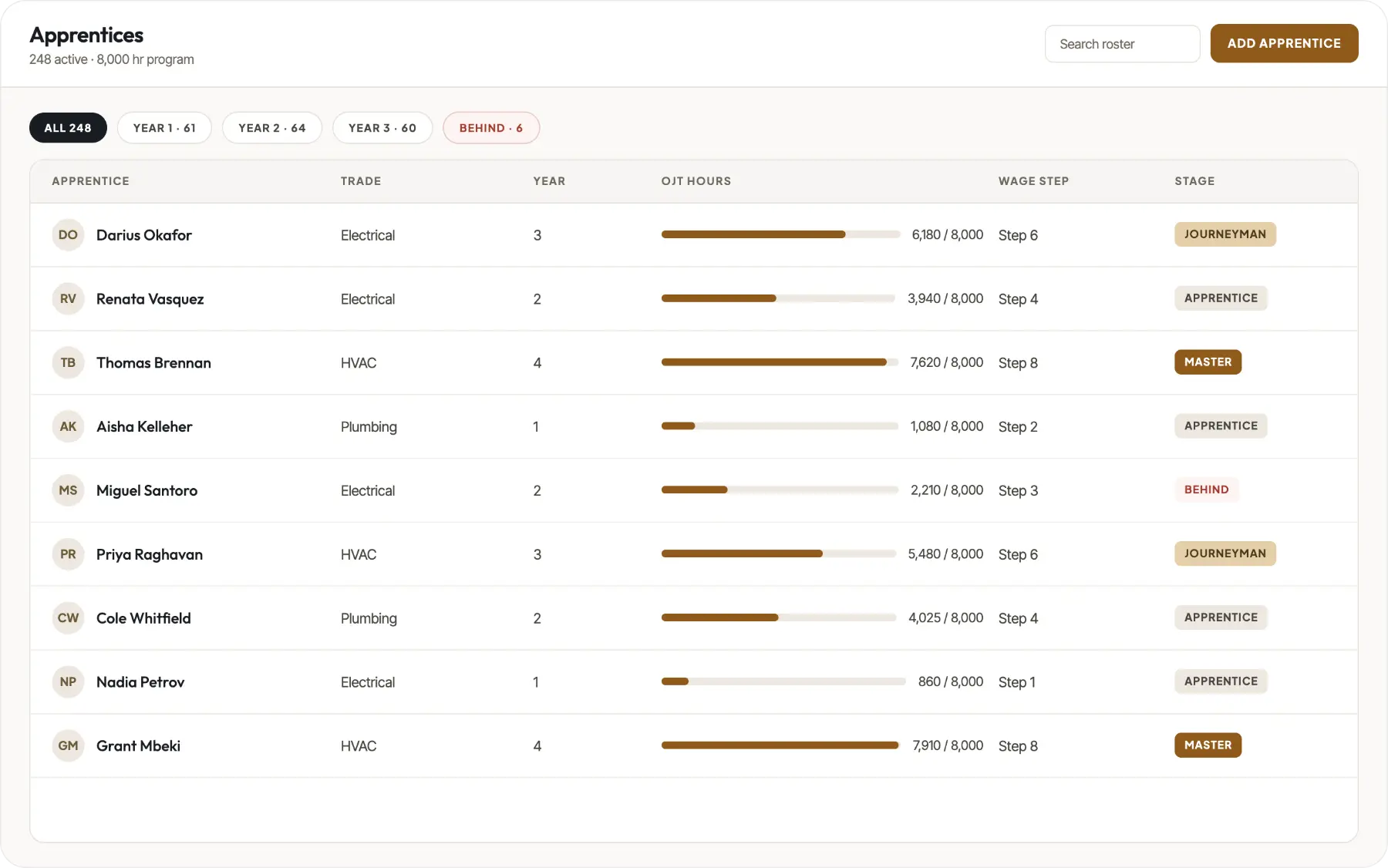Viewport: 1388px width, 868px height.
Task: Click Darius Okafor's OJT hours progress bar
Action: click(780, 234)
